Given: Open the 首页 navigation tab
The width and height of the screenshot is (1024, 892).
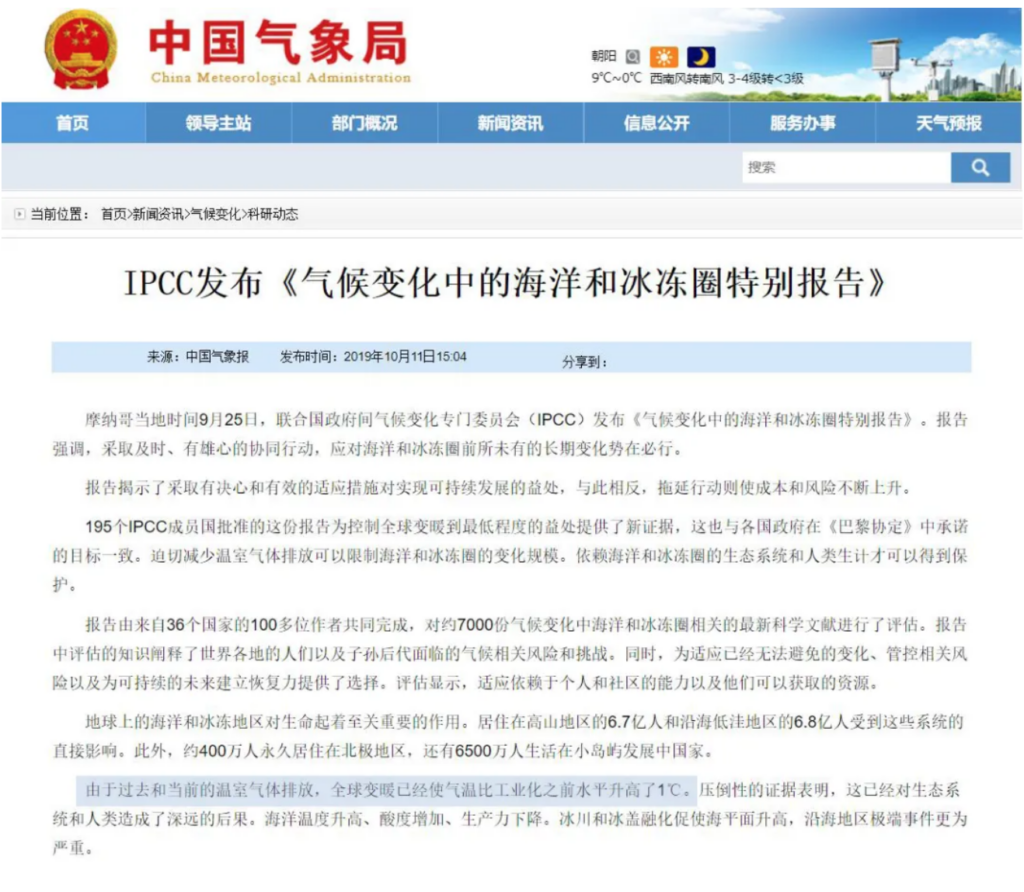Looking at the screenshot, I should pyautogui.click(x=72, y=123).
